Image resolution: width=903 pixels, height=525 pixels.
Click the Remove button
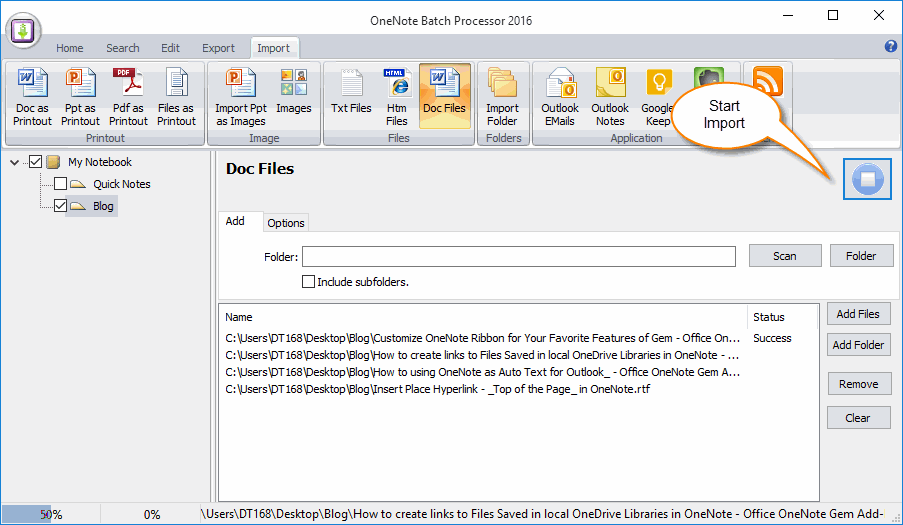pyautogui.click(x=859, y=384)
